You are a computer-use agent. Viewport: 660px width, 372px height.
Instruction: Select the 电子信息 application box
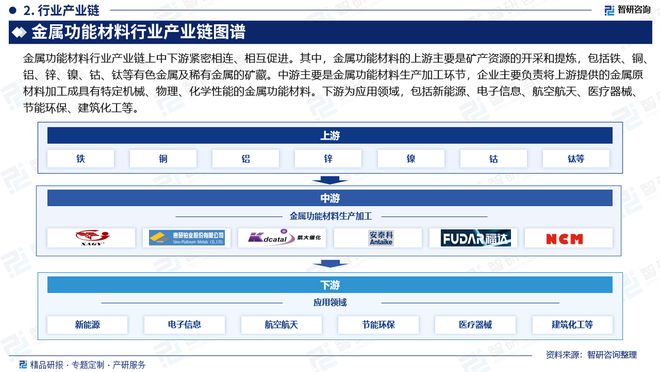click(184, 324)
